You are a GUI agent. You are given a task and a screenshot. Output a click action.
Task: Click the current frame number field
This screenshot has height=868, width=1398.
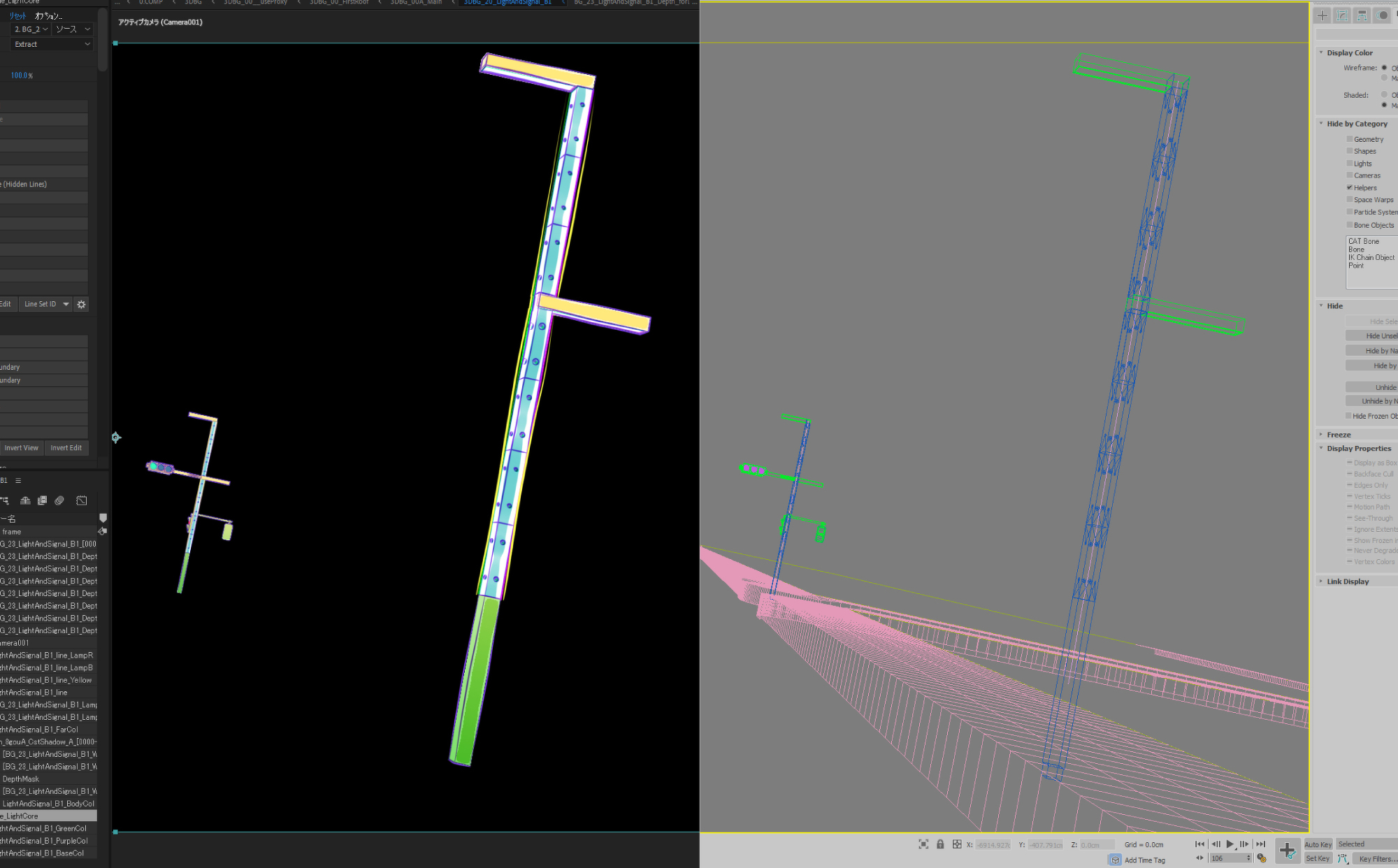[x=1227, y=858]
